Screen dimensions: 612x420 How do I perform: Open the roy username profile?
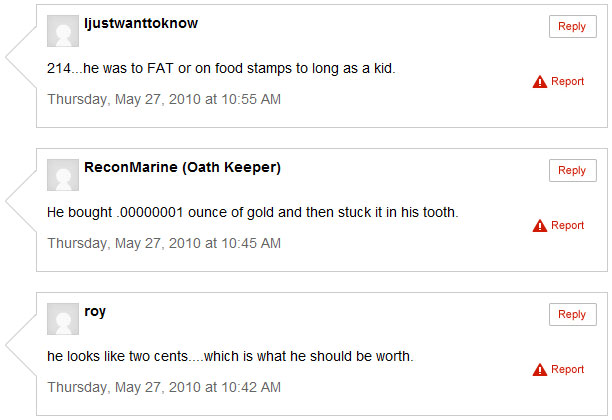tap(95, 312)
